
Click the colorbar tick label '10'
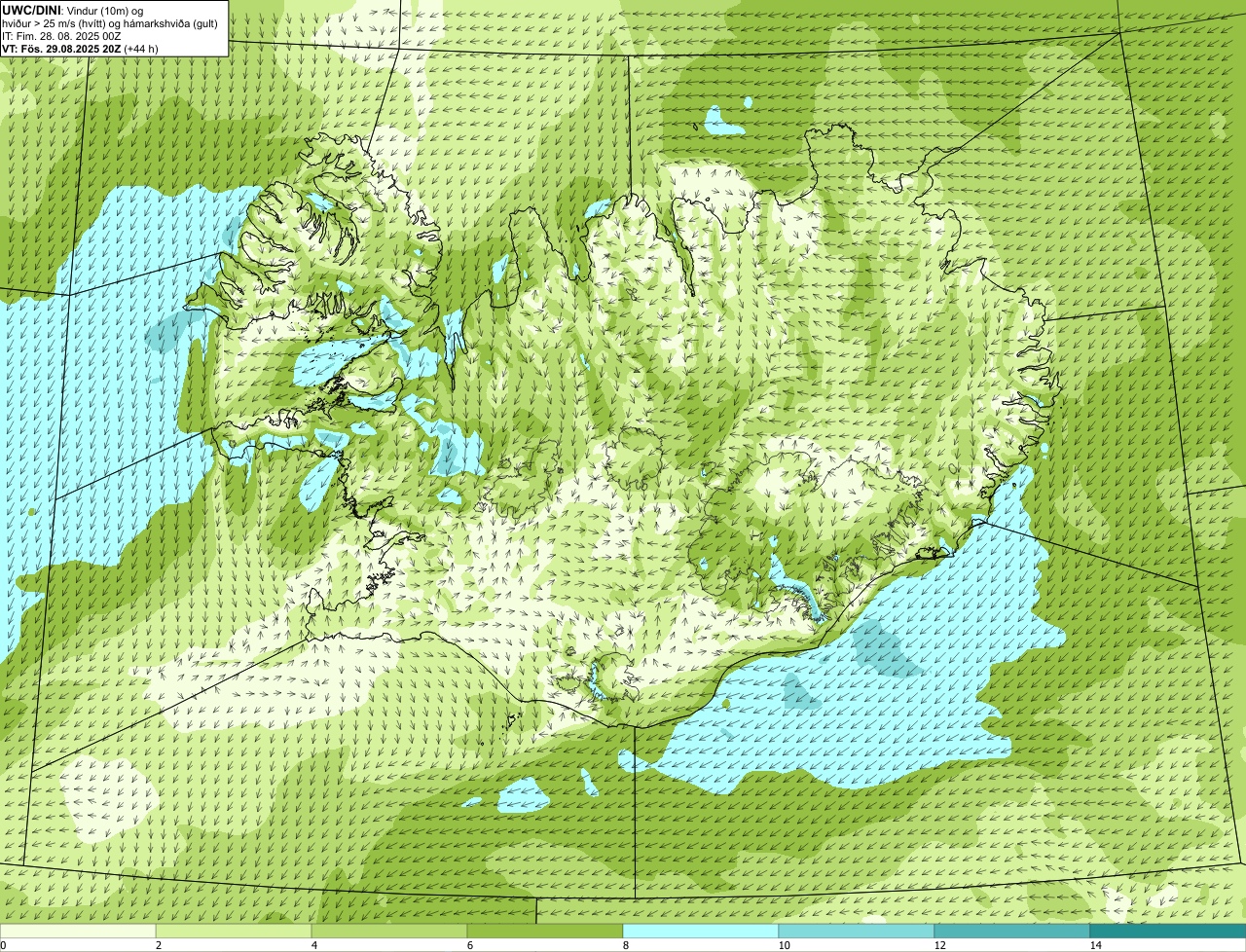pos(784,945)
